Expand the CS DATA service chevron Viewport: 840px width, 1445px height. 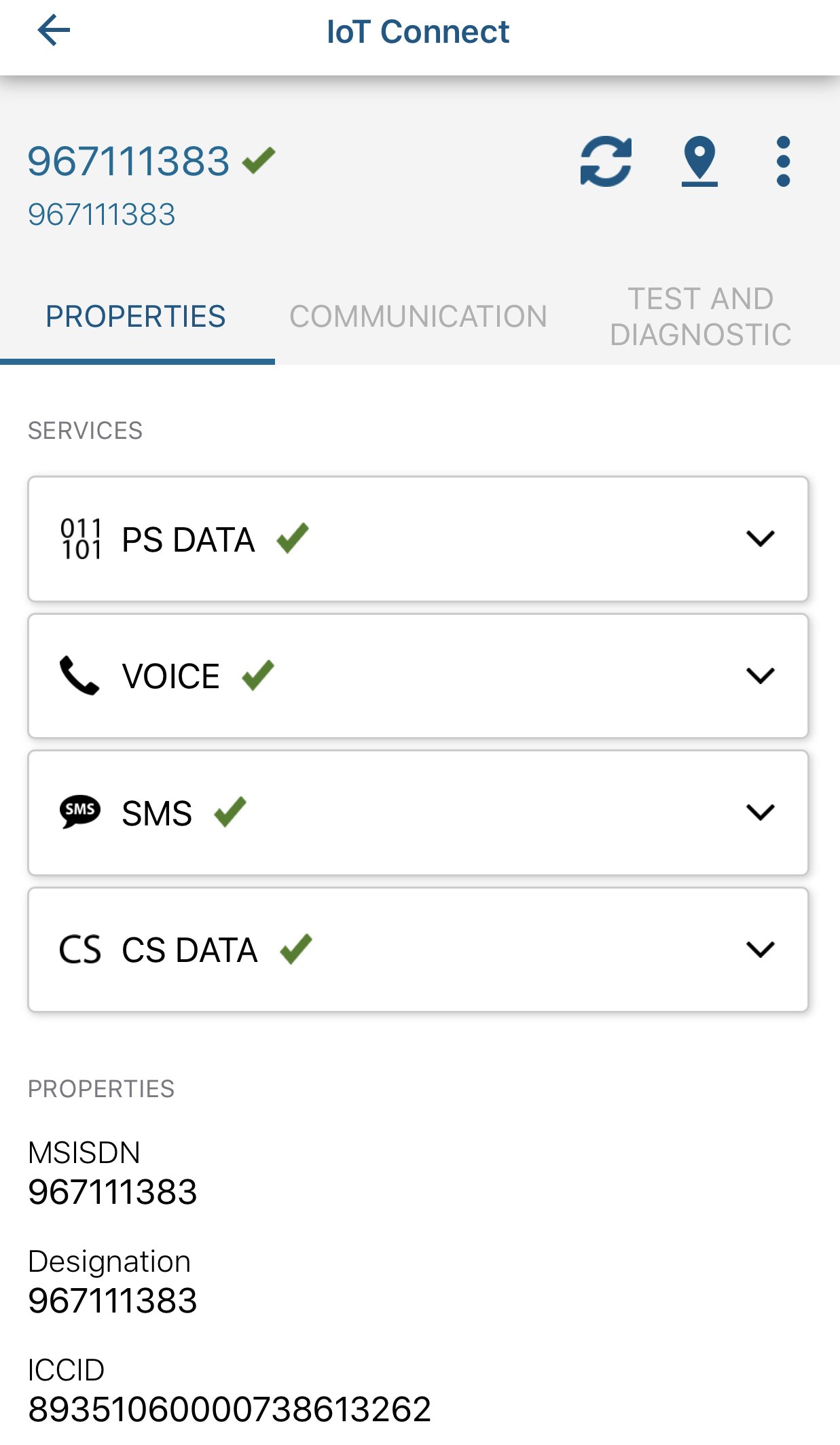(760, 950)
